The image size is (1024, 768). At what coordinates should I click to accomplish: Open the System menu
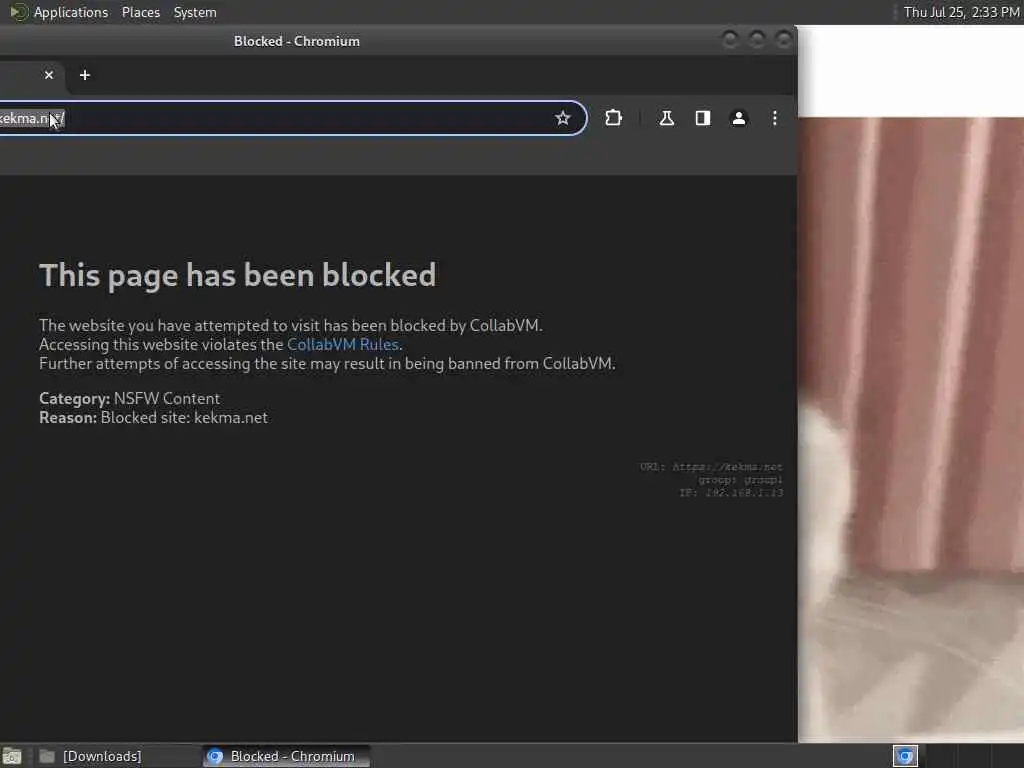195,12
